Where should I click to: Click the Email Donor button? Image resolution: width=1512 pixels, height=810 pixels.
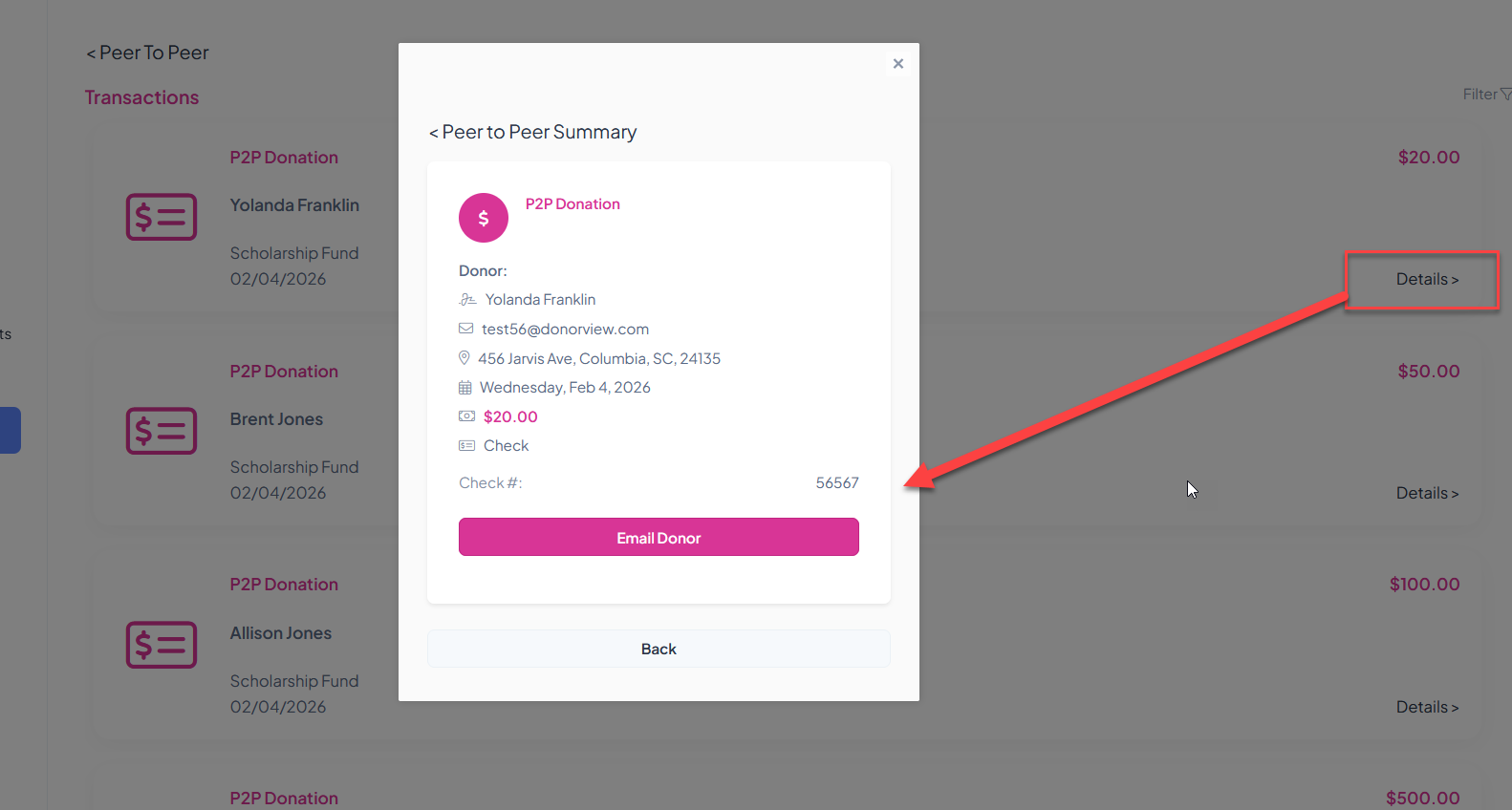[659, 537]
